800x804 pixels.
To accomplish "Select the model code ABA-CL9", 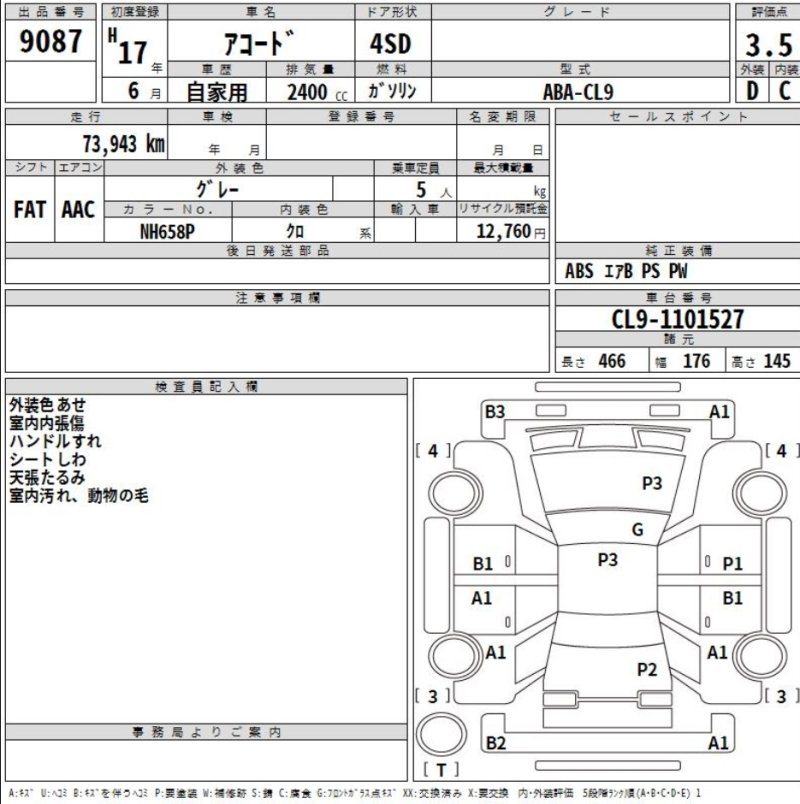I will tap(577, 92).
